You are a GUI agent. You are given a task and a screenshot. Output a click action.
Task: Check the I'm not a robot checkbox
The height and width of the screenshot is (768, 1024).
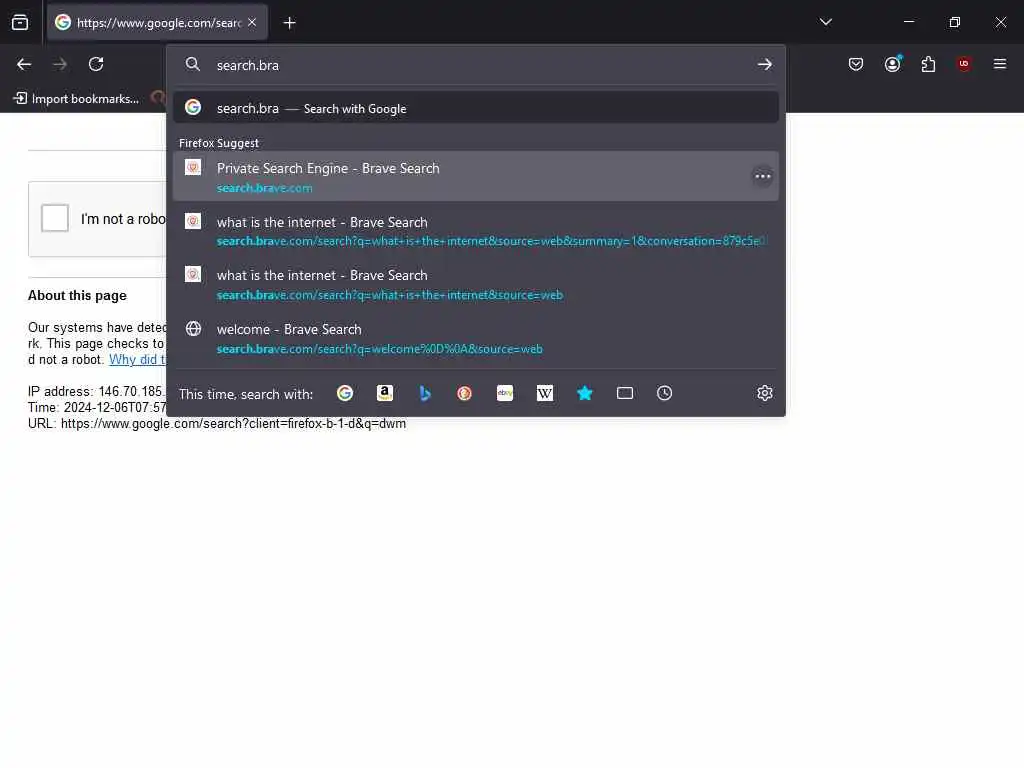55,218
